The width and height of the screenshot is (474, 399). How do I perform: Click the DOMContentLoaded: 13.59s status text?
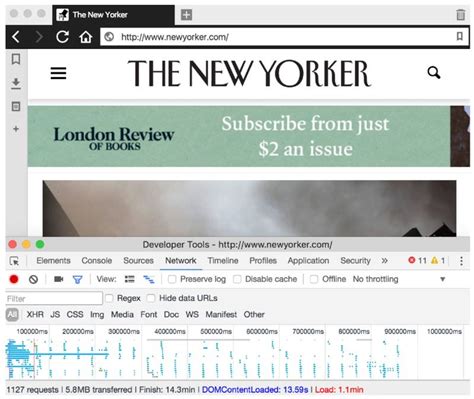(x=255, y=389)
